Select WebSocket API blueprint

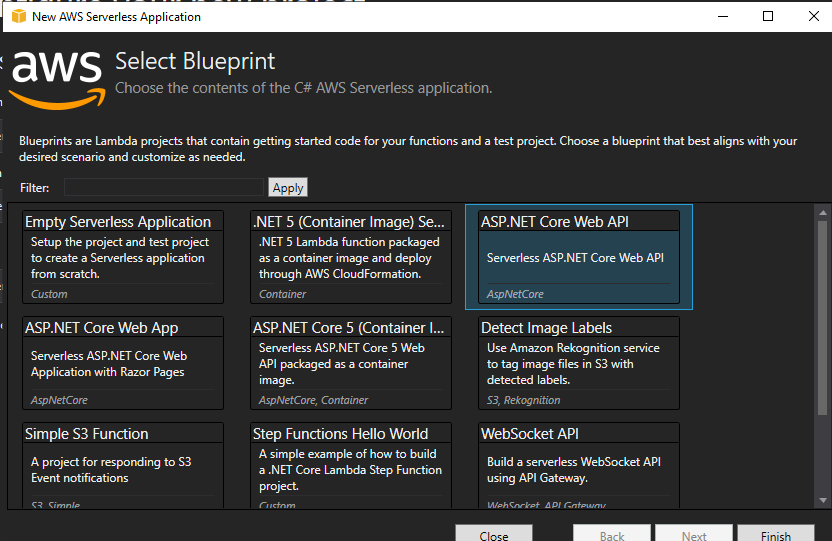tap(579, 465)
